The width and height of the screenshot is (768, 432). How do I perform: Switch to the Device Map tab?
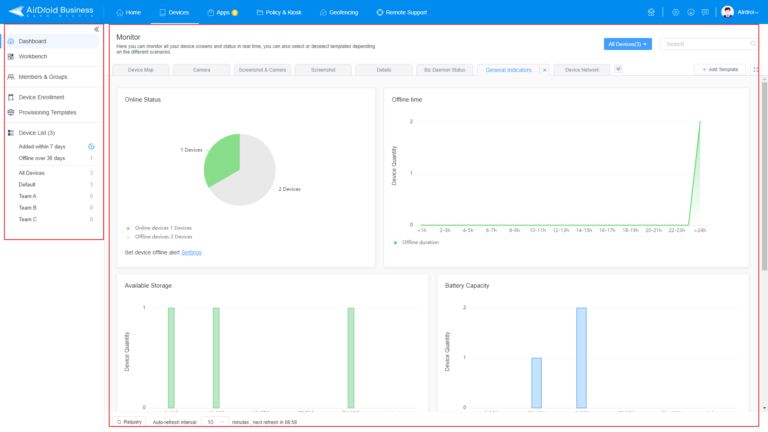coord(141,70)
